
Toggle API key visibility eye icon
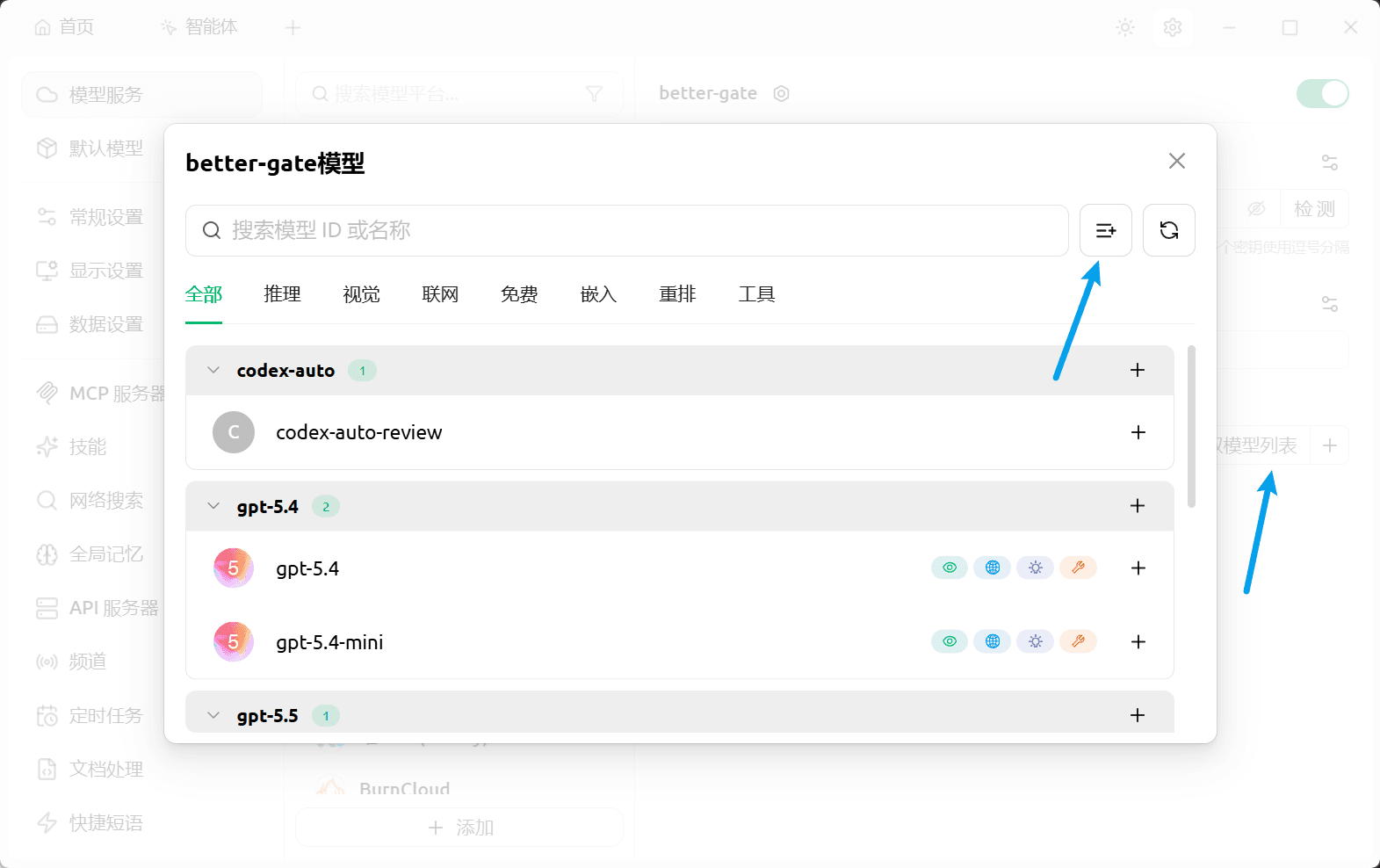(x=1257, y=209)
